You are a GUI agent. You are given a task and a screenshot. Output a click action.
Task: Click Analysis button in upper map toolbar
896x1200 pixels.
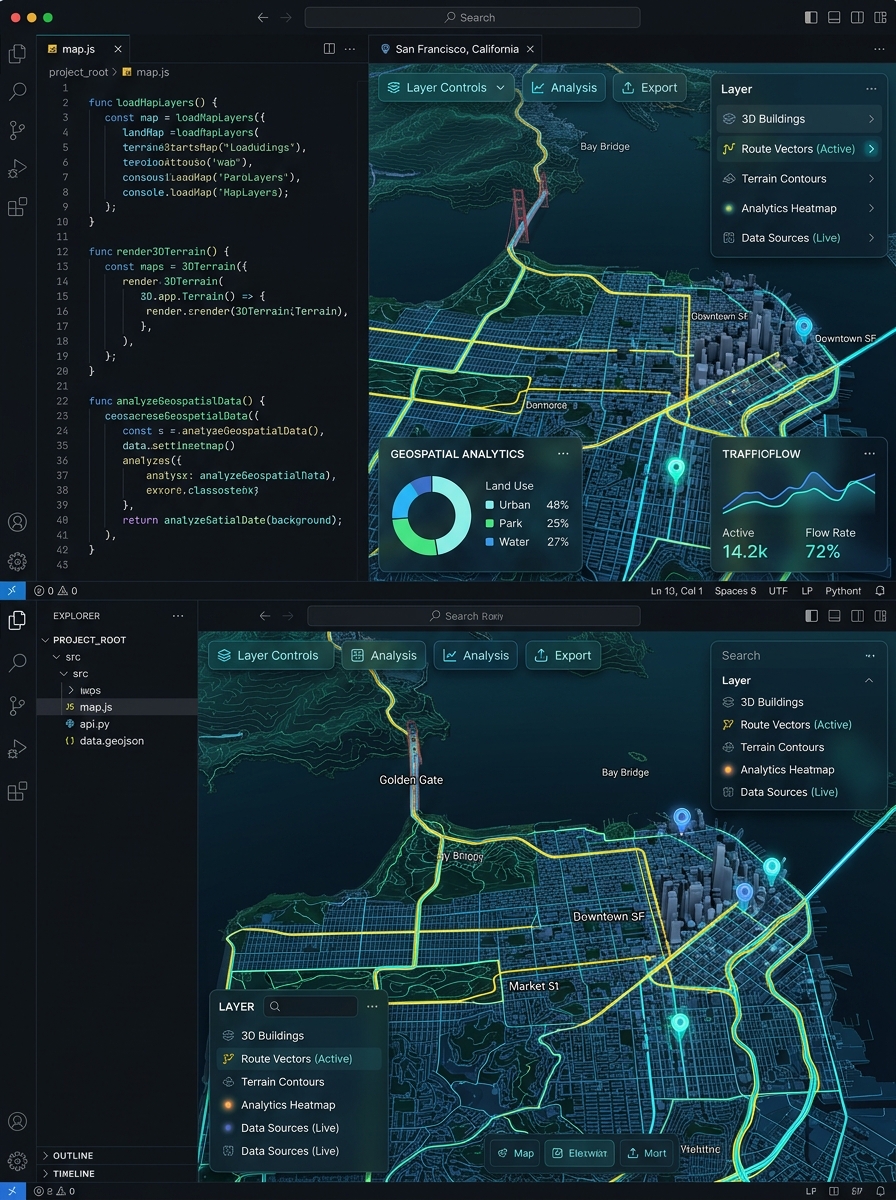564,88
